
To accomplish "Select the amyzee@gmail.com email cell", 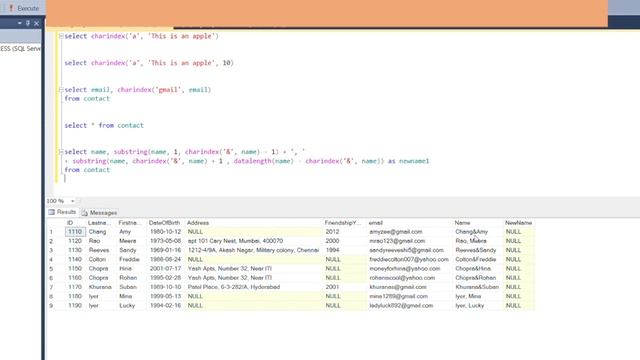I will click(x=410, y=232).
